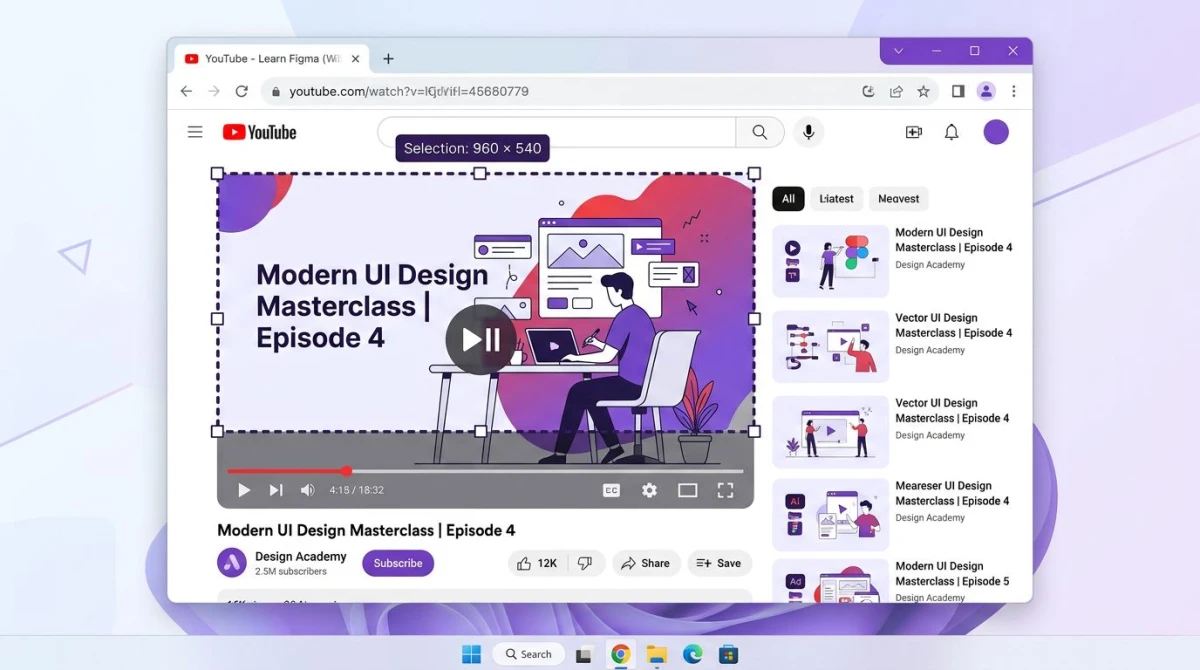Enter fullscreen video mode
This screenshot has height=670, width=1200.
pos(725,490)
